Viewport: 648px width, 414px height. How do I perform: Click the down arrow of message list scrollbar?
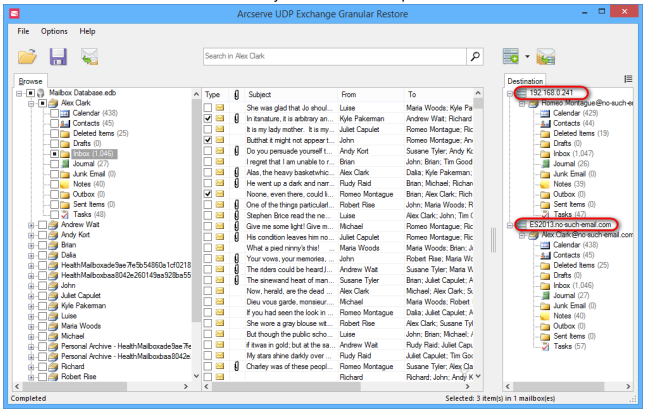pos(478,376)
